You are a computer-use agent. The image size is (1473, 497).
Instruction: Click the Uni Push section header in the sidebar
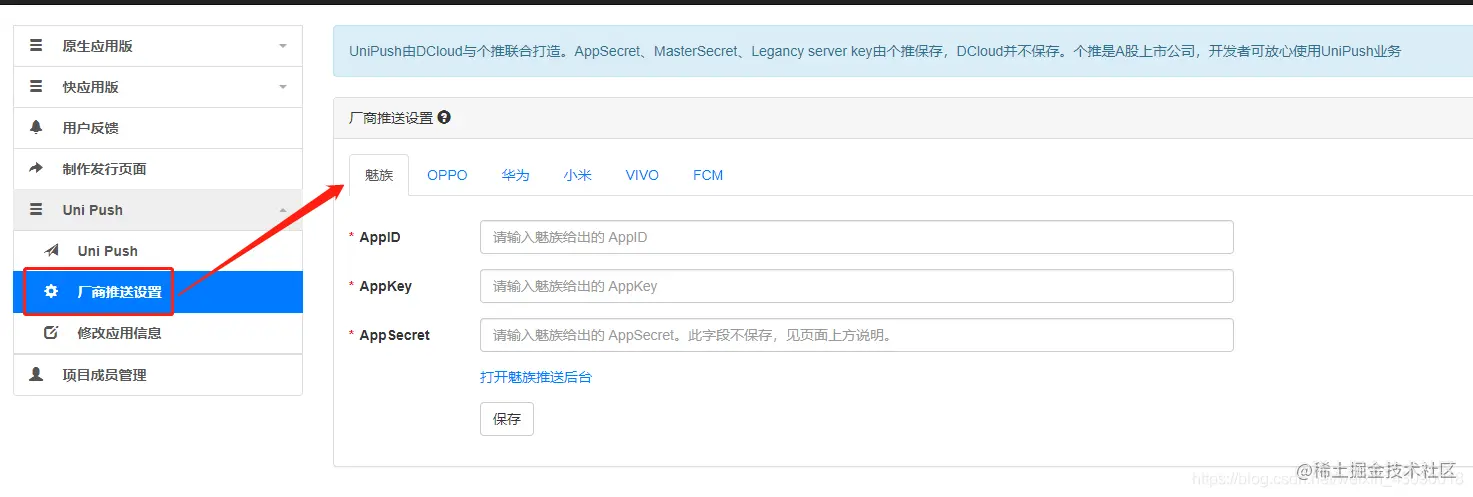coord(158,210)
